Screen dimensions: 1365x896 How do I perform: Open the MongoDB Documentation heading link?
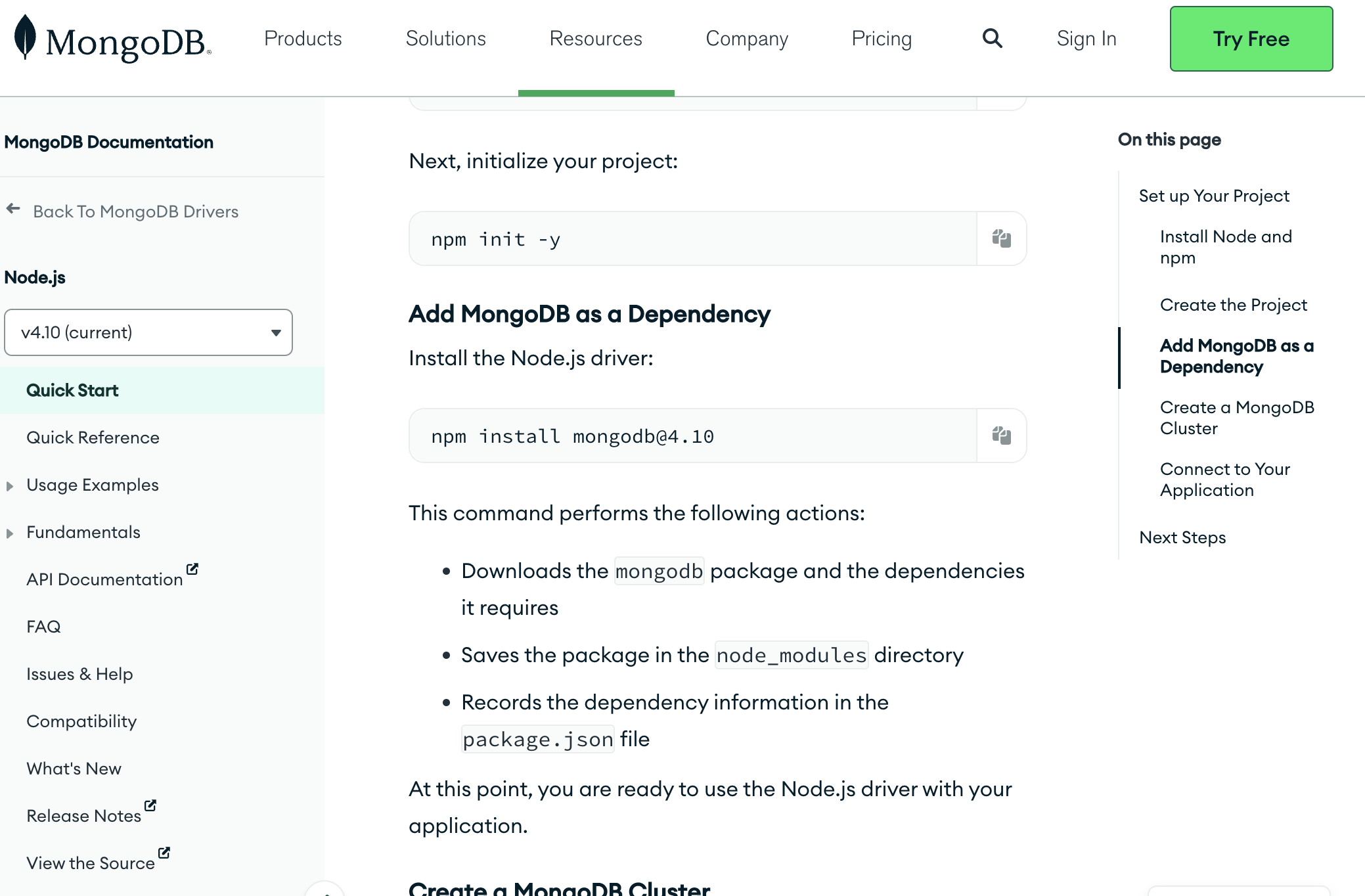[109, 142]
